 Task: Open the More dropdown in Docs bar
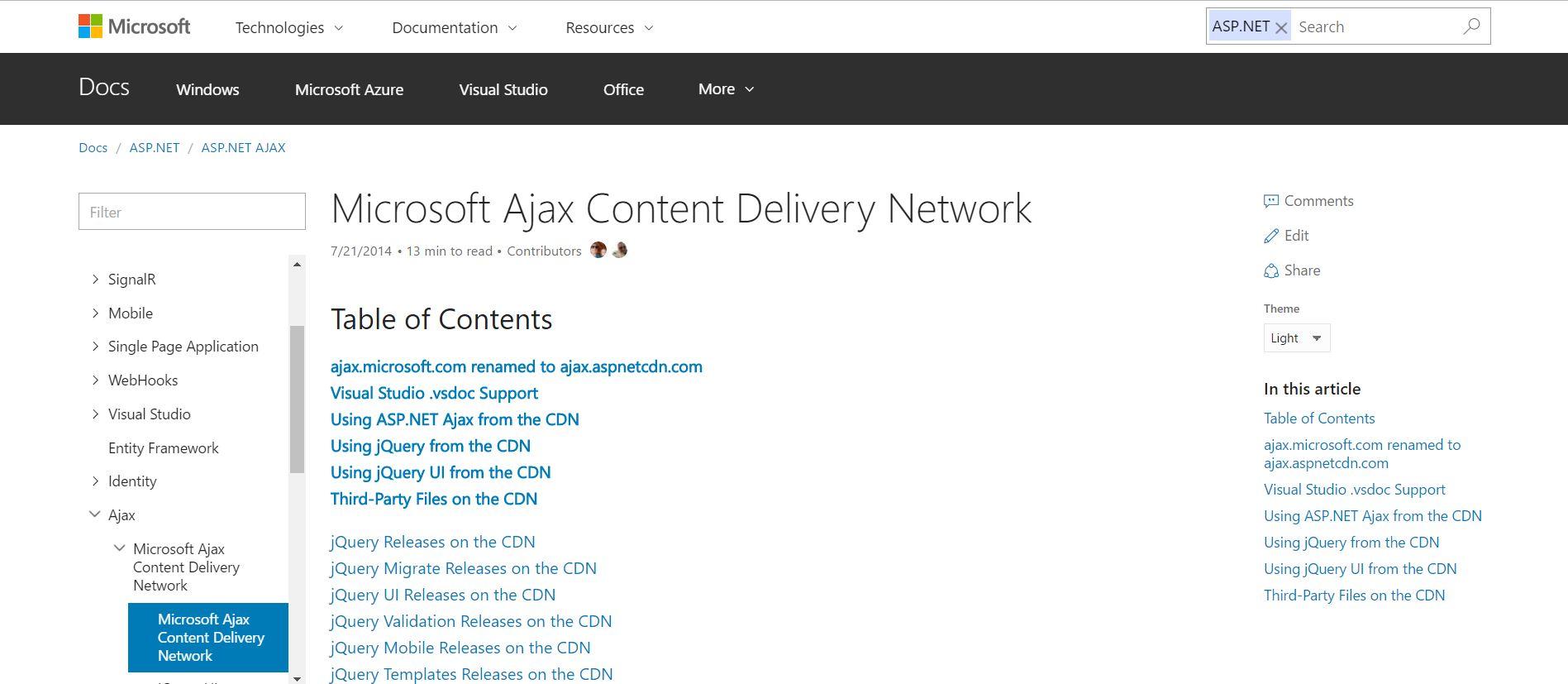[x=726, y=89]
